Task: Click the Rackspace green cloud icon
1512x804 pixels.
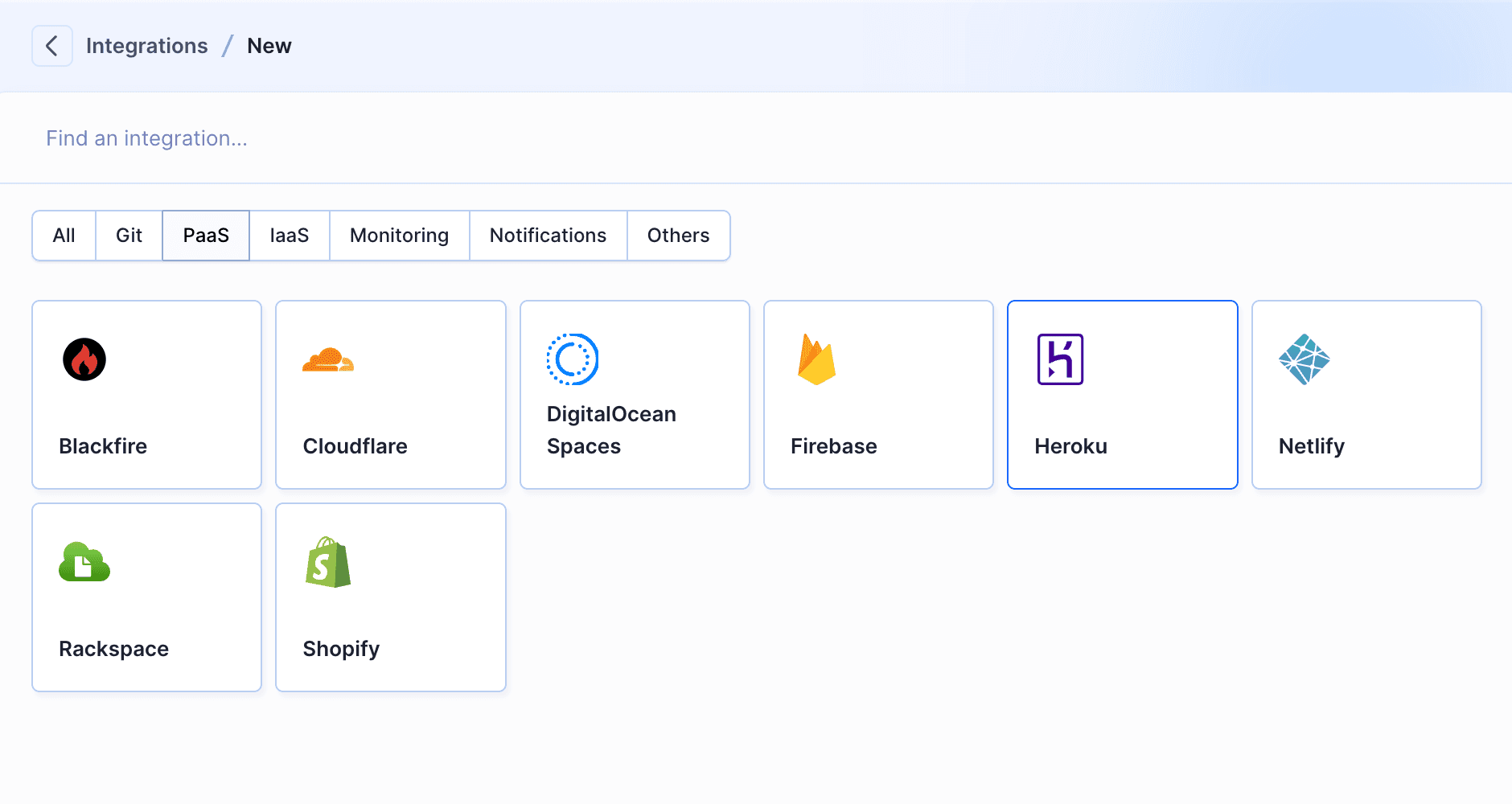Action: 84,561
